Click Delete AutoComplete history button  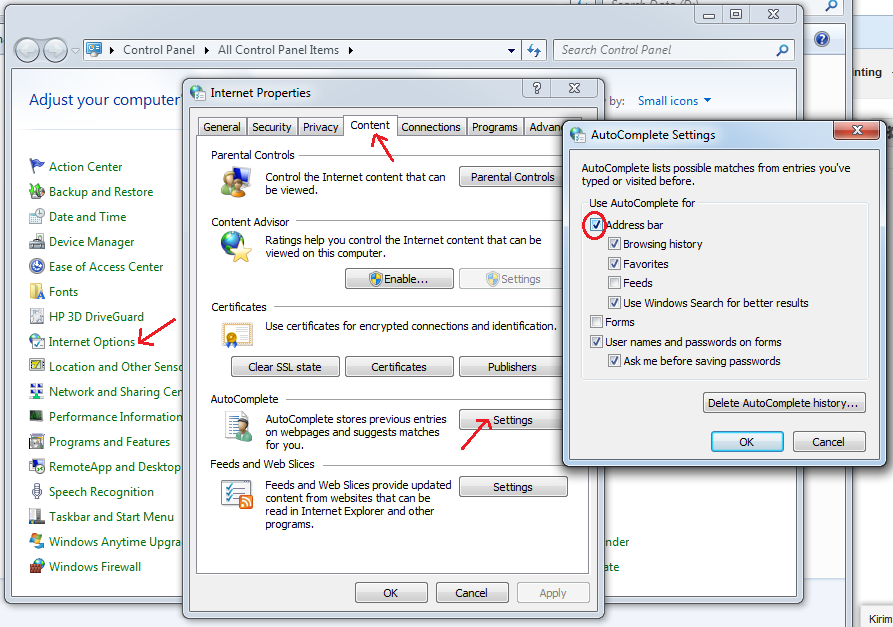[x=784, y=403]
